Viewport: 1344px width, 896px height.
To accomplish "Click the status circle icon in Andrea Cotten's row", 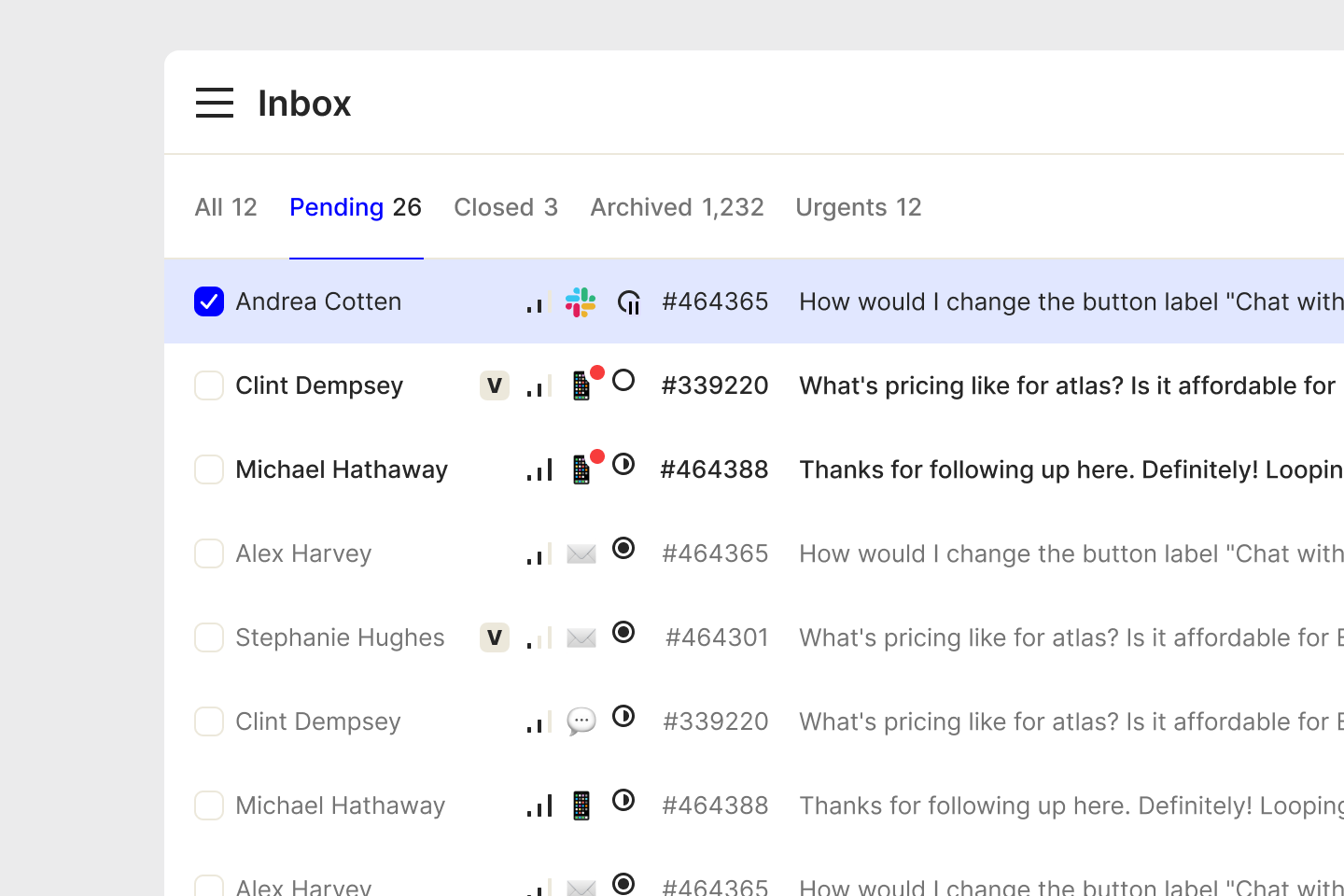I will (629, 302).
